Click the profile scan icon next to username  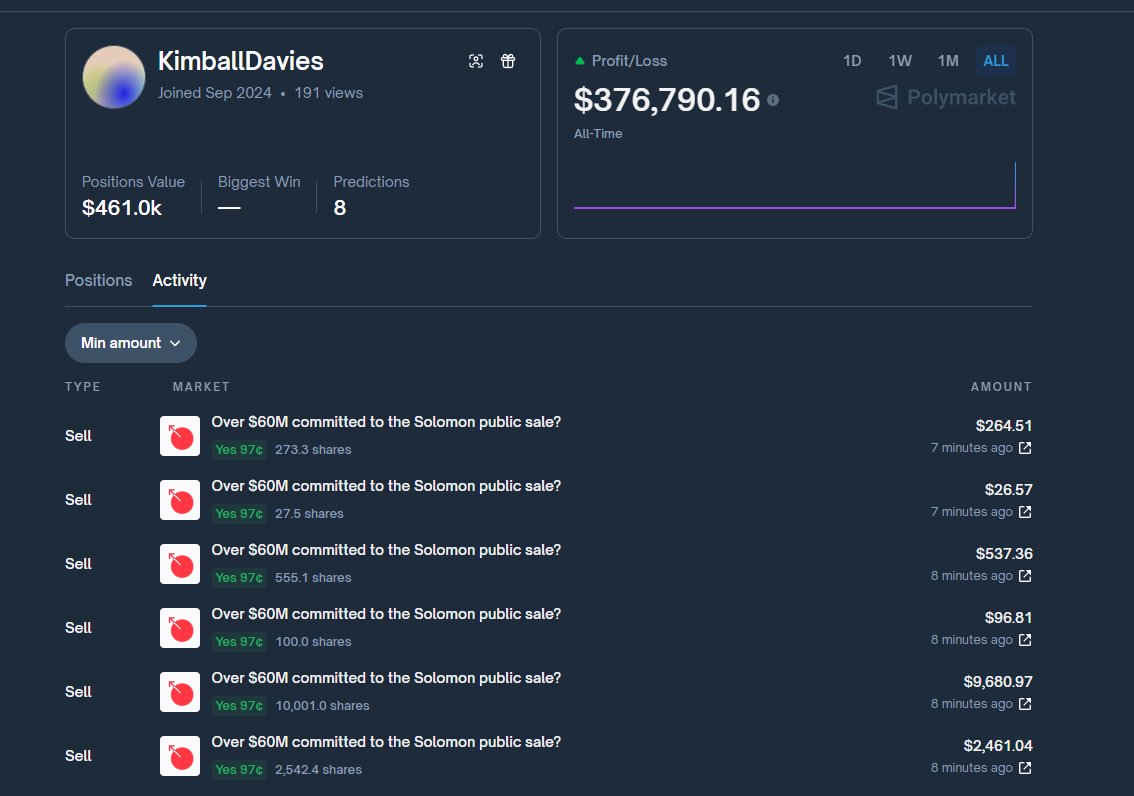[476, 61]
